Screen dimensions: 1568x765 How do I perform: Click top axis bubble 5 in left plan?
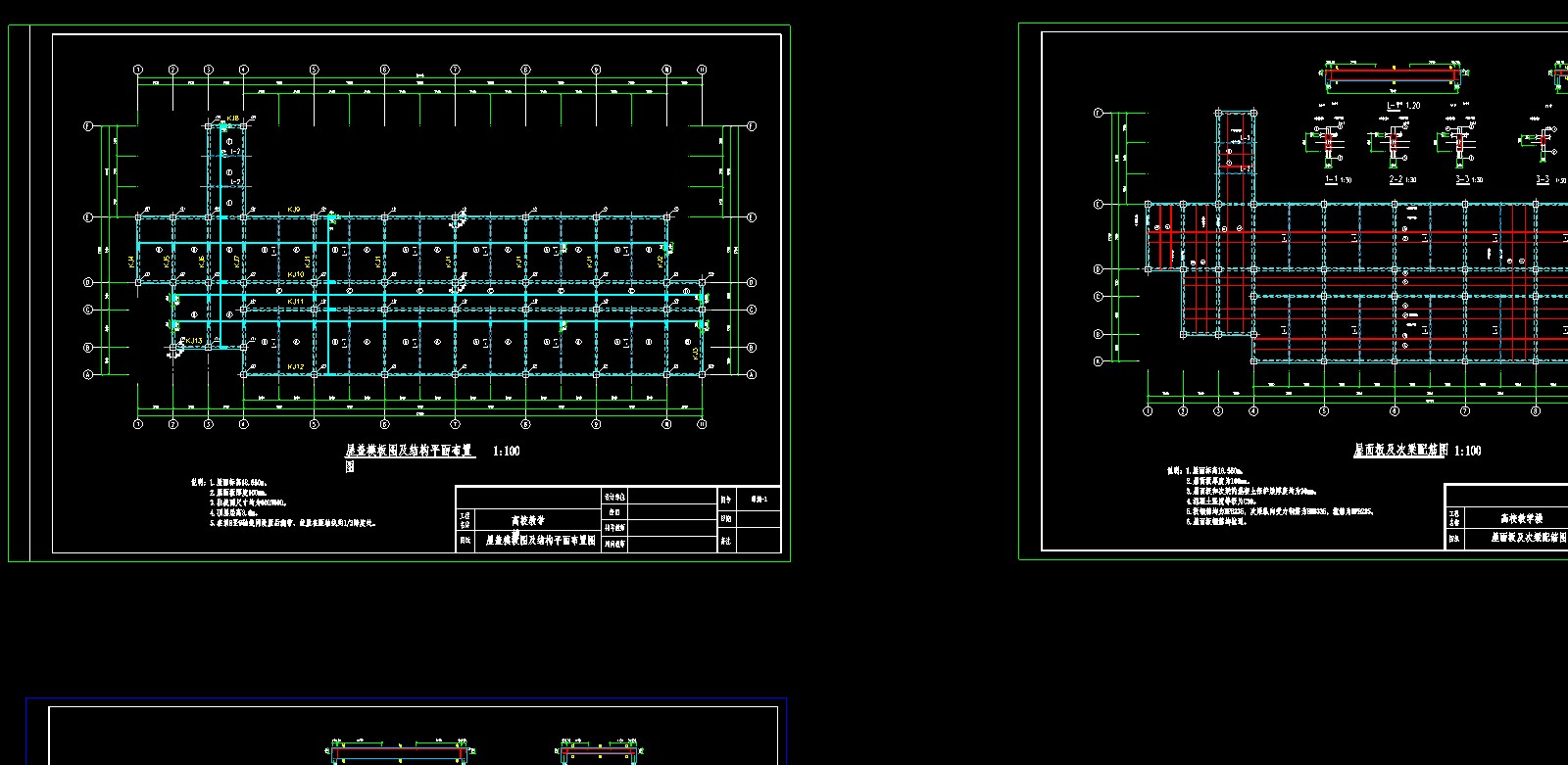tap(315, 70)
